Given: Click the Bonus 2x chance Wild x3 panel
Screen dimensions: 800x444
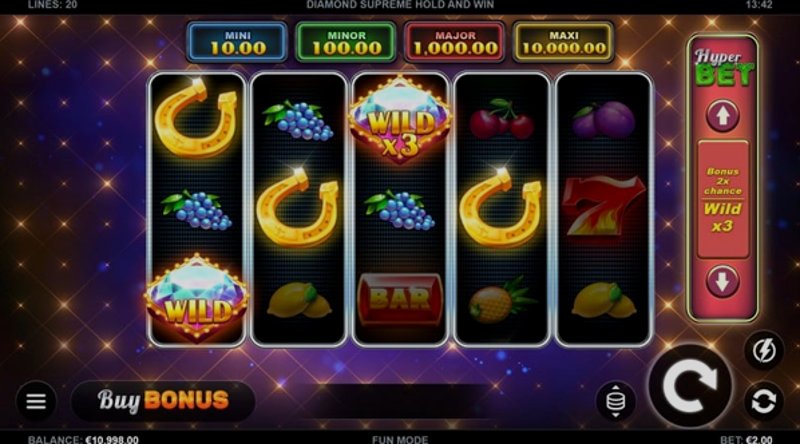Looking at the screenshot, I should click(722, 200).
